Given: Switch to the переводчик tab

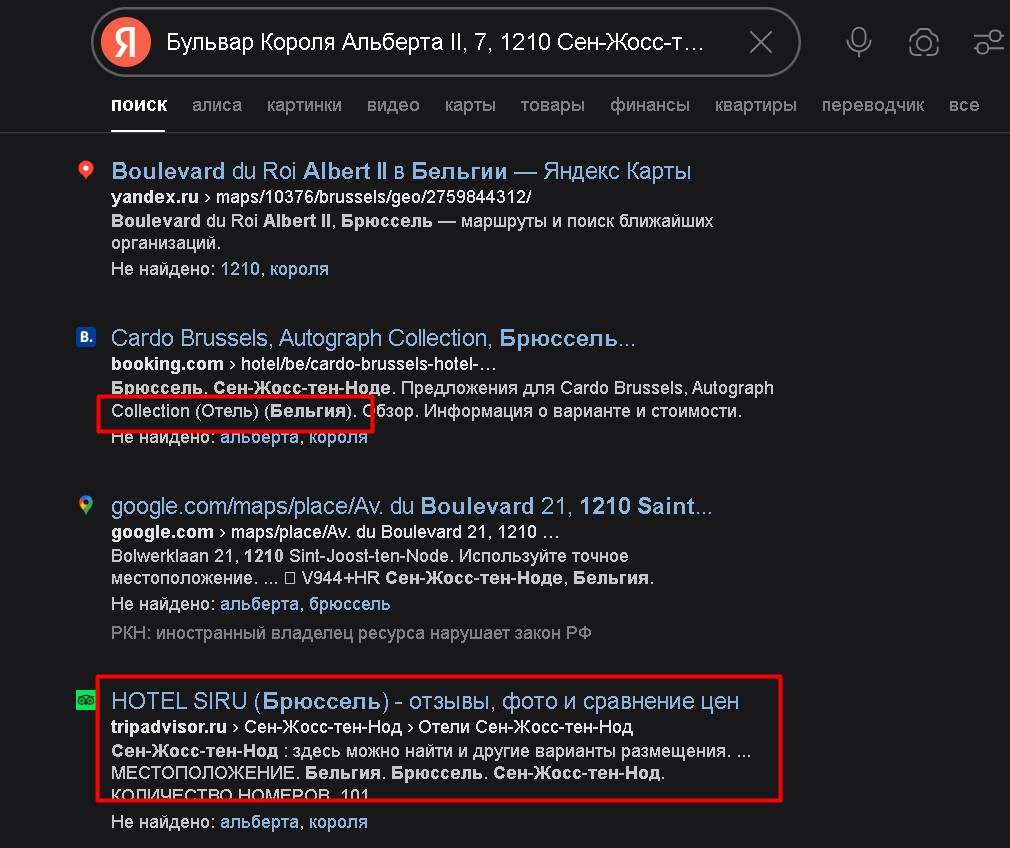Looking at the screenshot, I should point(873,105).
